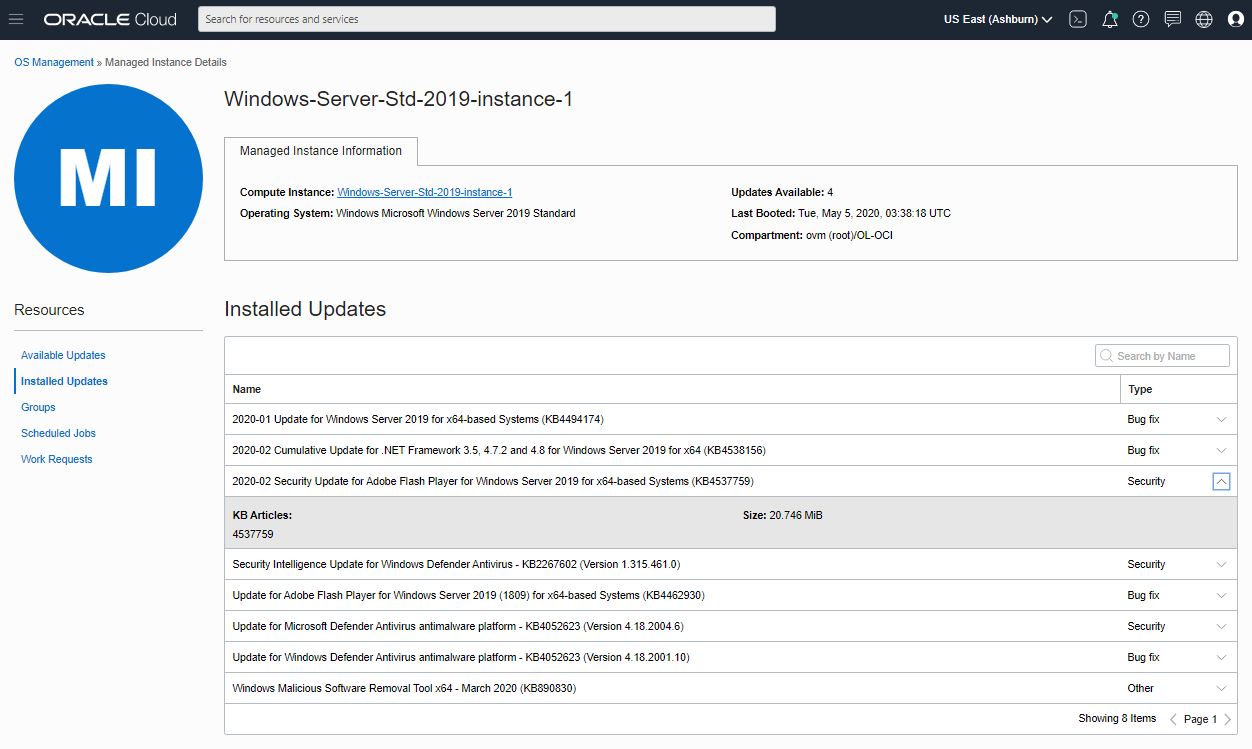Click the Search by Name field
Screen dimensions: 1252x749
click(1162, 355)
